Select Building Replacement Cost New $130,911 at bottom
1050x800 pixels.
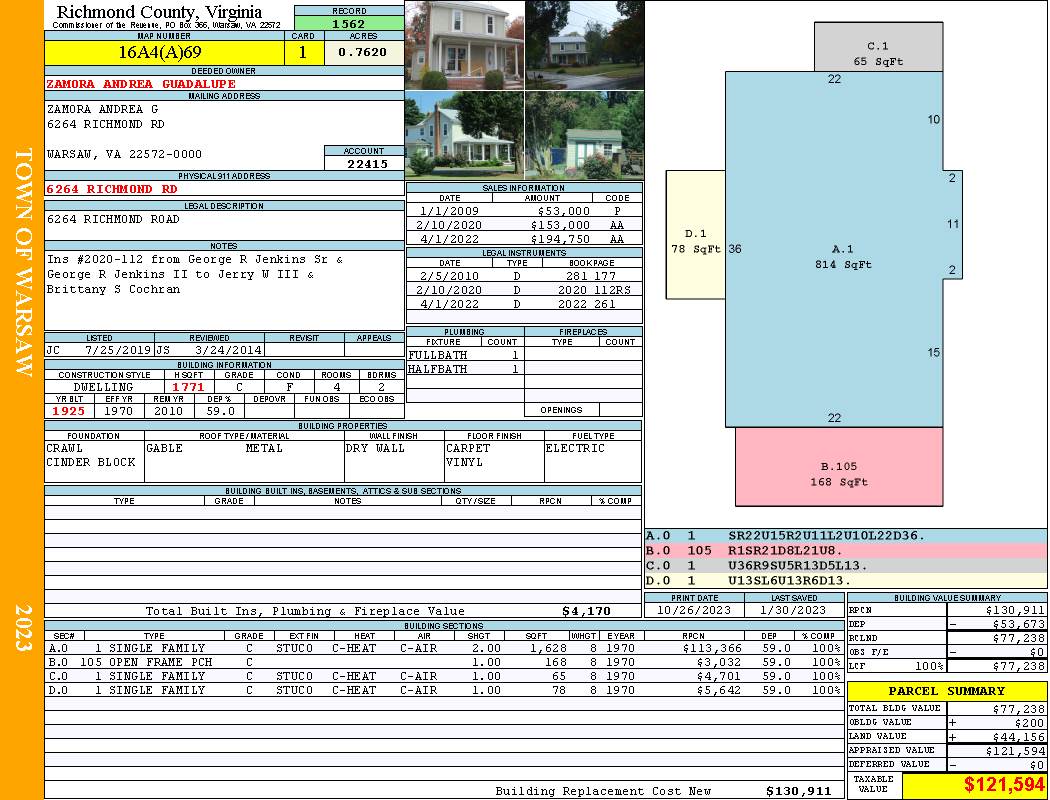pos(798,791)
